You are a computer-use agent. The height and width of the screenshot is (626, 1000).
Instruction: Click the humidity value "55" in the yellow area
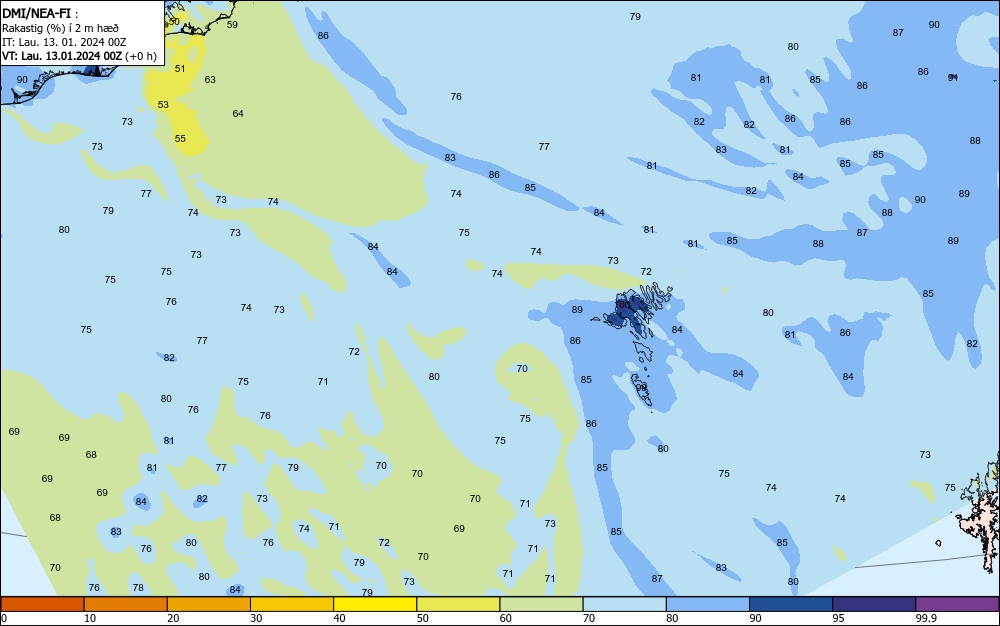pos(180,138)
